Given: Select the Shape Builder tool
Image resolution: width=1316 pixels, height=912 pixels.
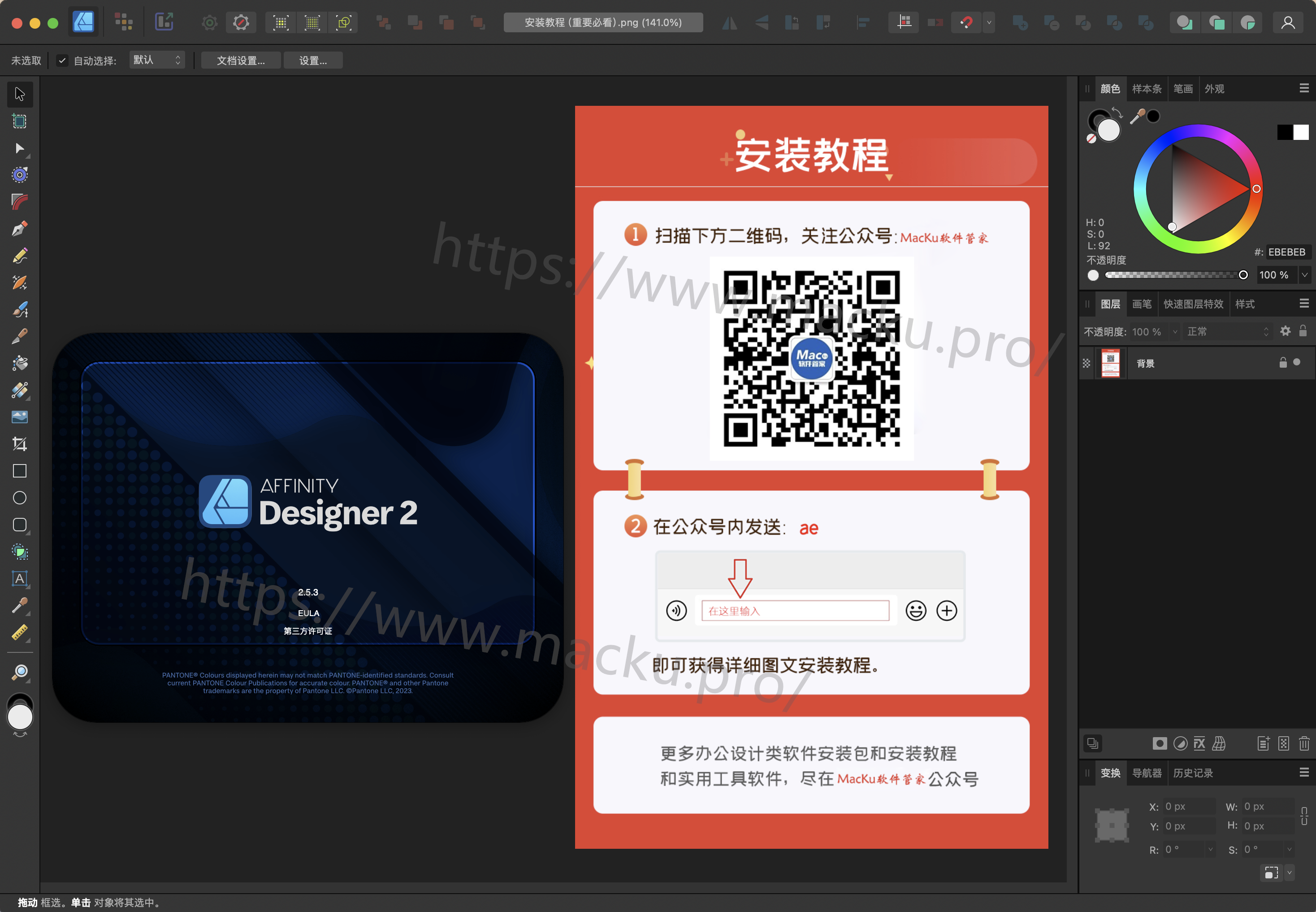Looking at the screenshot, I should (x=20, y=552).
